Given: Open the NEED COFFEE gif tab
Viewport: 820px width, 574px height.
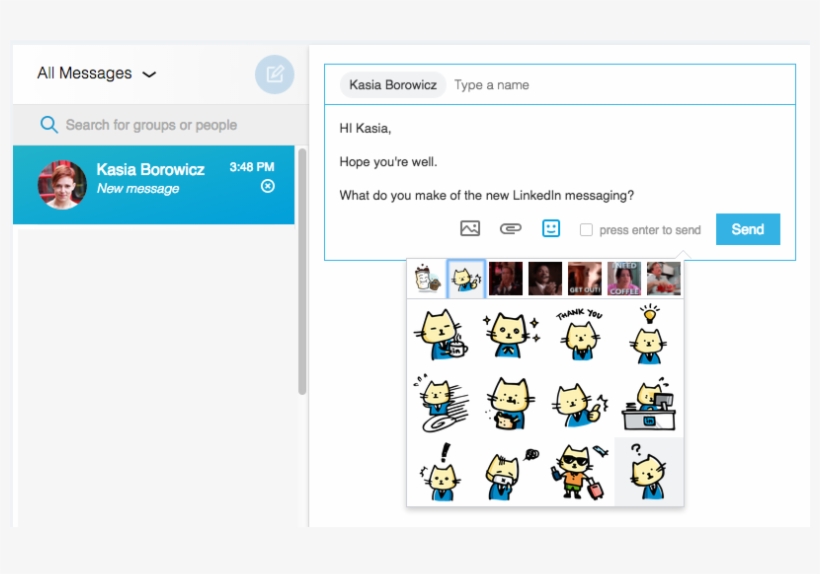Looking at the screenshot, I should pos(624,279).
